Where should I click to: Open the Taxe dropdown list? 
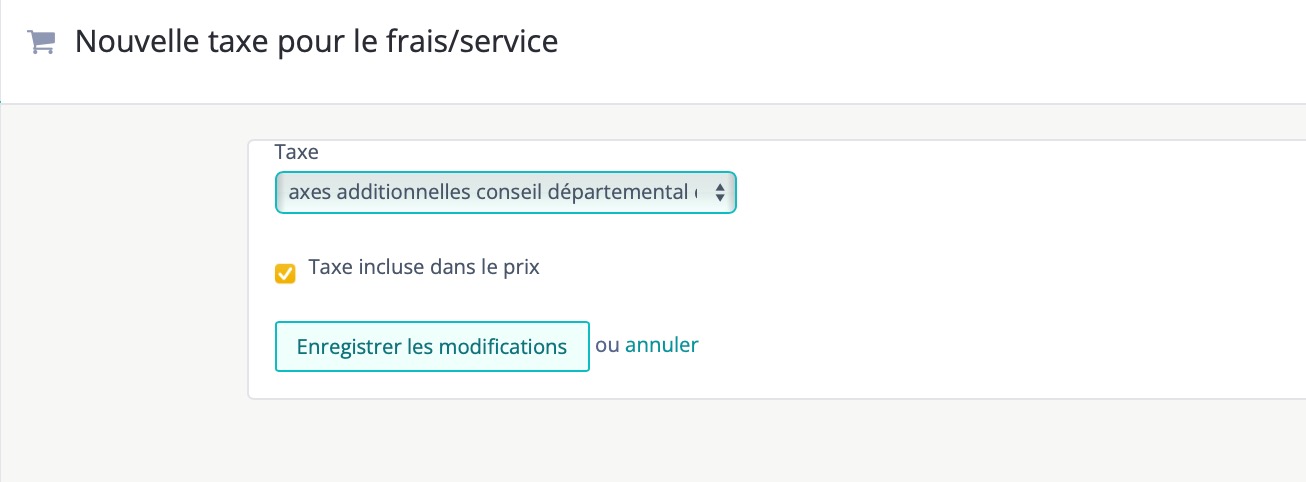coord(505,193)
